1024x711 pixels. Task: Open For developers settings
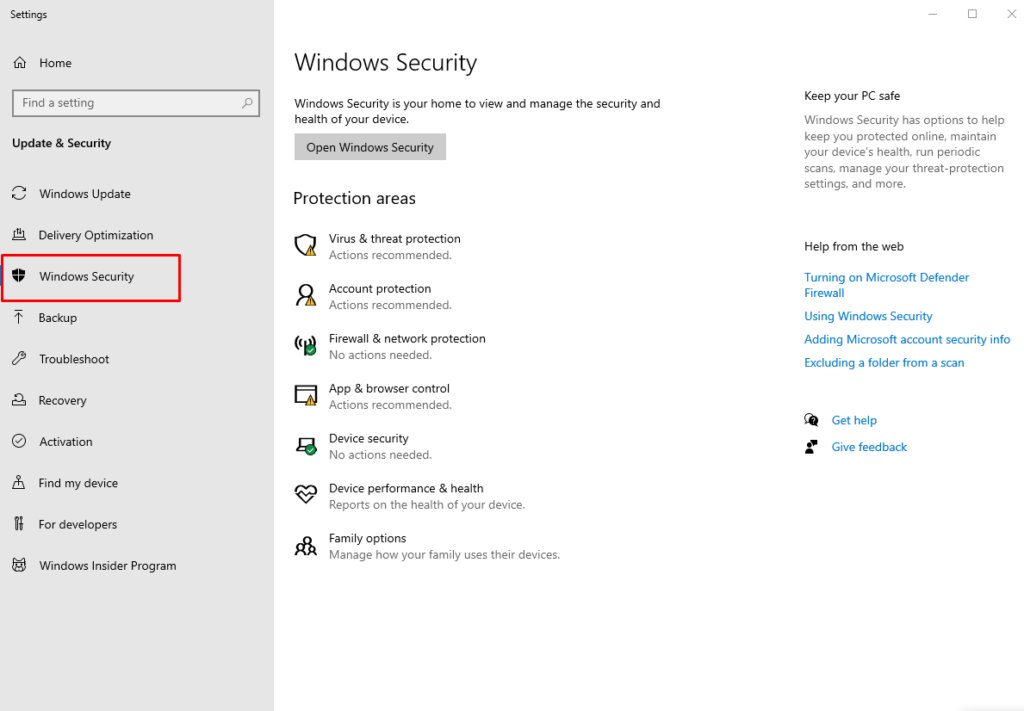pyautogui.click(x=78, y=524)
